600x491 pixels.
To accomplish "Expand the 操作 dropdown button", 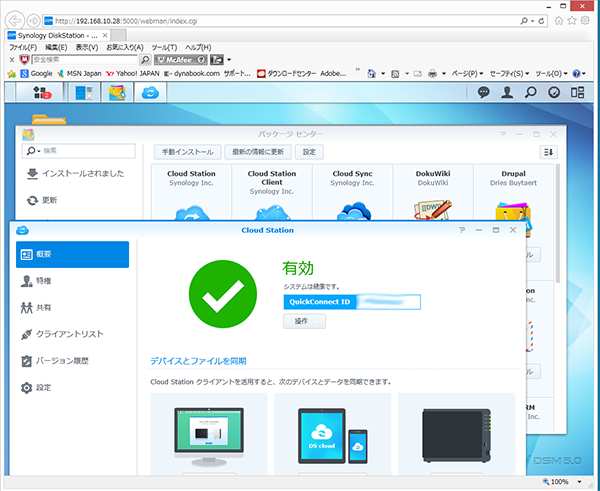I will pos(305,321).
